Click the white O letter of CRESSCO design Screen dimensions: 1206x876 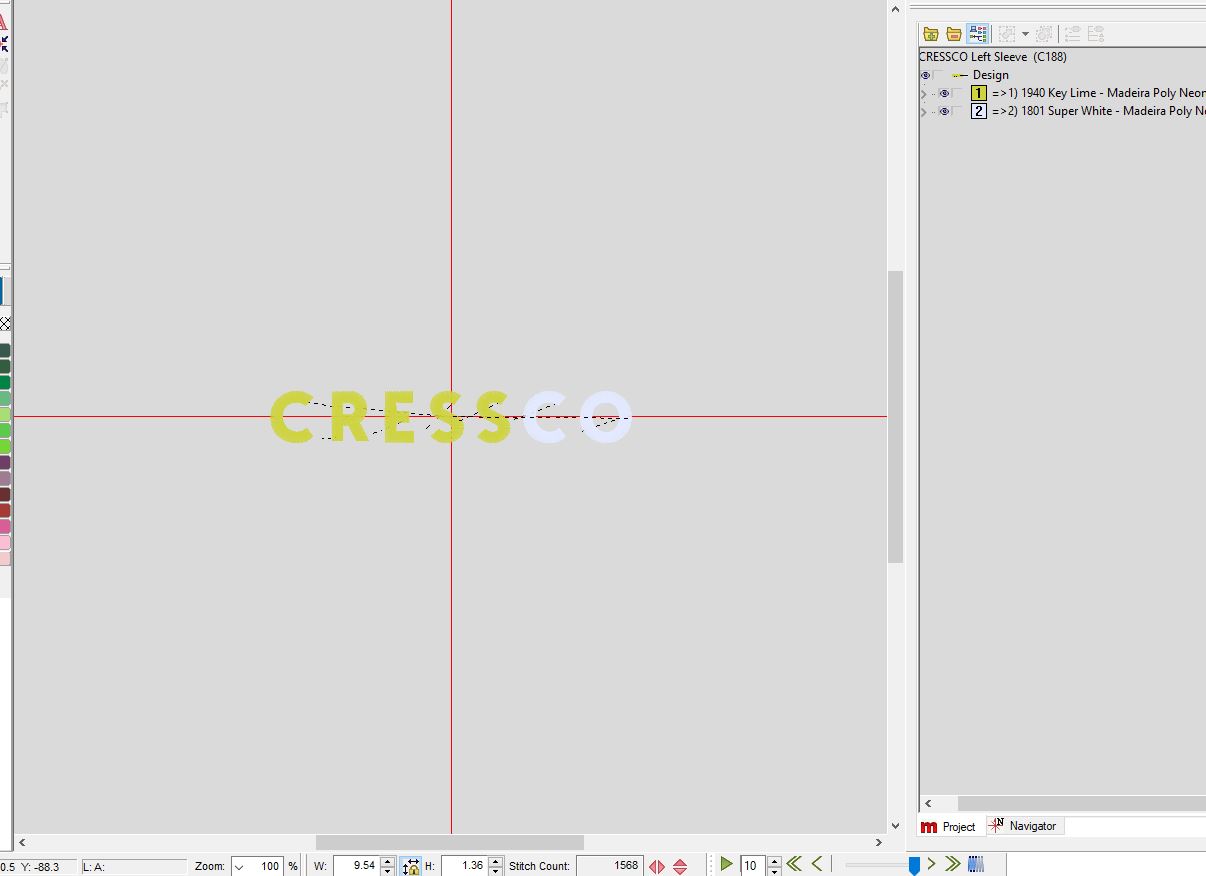[x=606, y=417]
